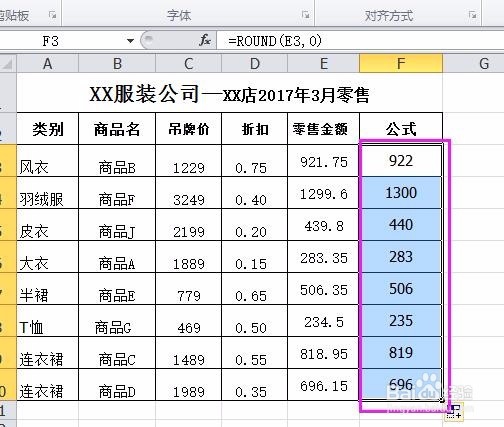504x427 pixels.
Task: Click the 风衣 cell
Action: point(48,161)
